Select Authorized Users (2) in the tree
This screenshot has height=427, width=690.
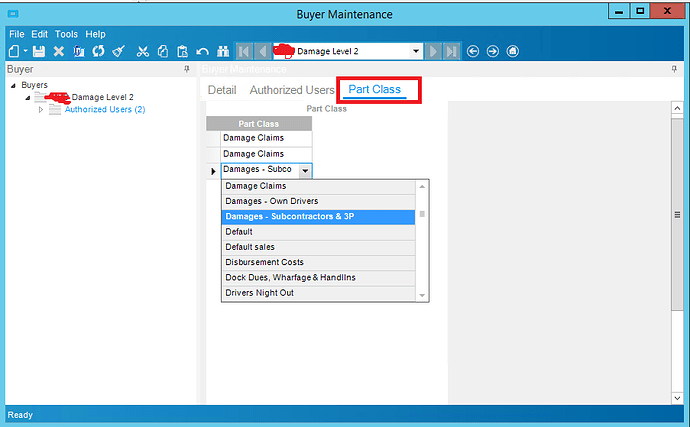(x=105, y=109)
